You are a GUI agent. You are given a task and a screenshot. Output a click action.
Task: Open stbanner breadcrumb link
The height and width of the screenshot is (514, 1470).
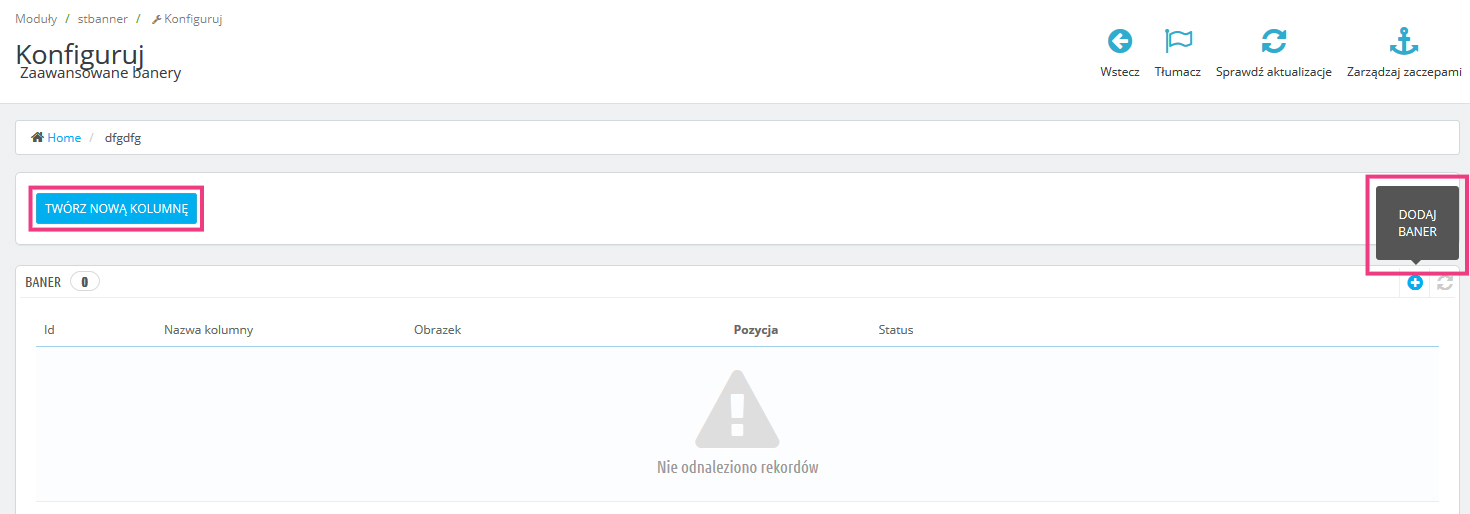pos(102,19)
